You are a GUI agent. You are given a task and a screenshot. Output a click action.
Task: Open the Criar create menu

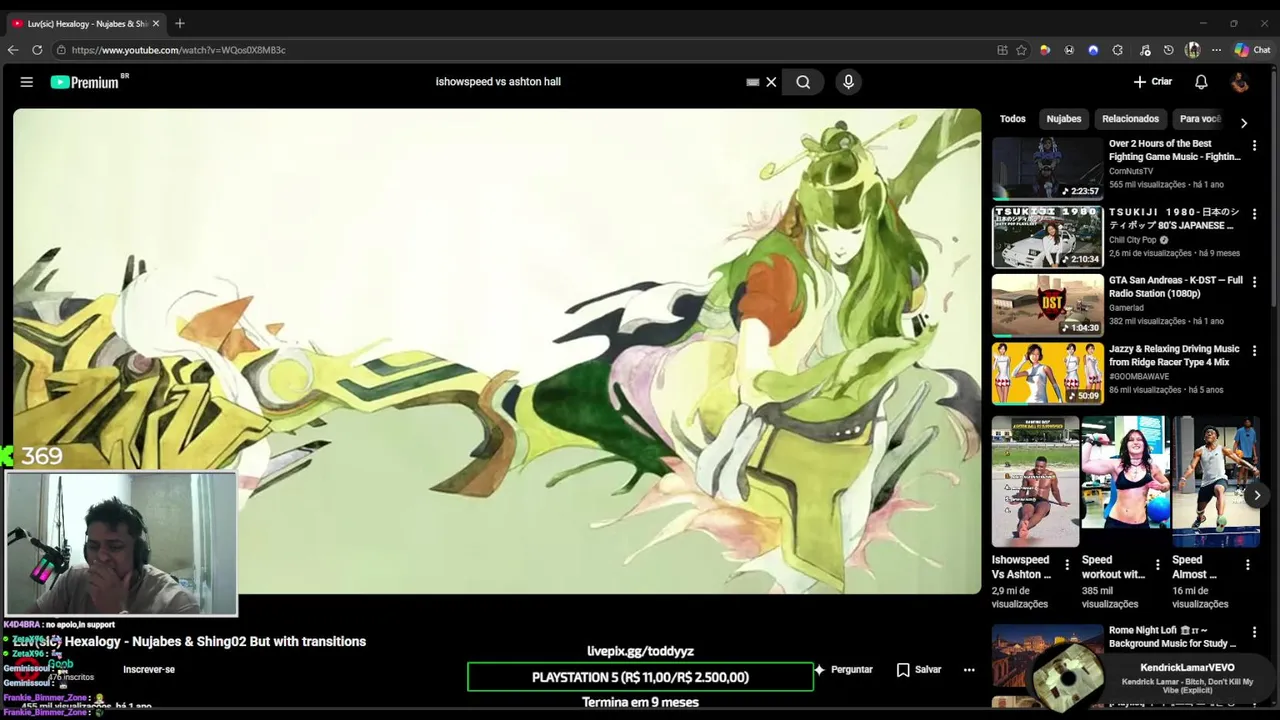(x=1152, y=82)
